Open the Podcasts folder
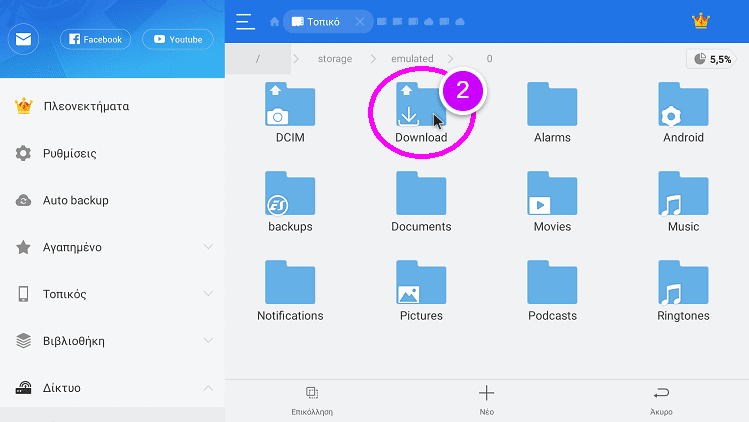749x422 pixels. (x=552, y=291)
